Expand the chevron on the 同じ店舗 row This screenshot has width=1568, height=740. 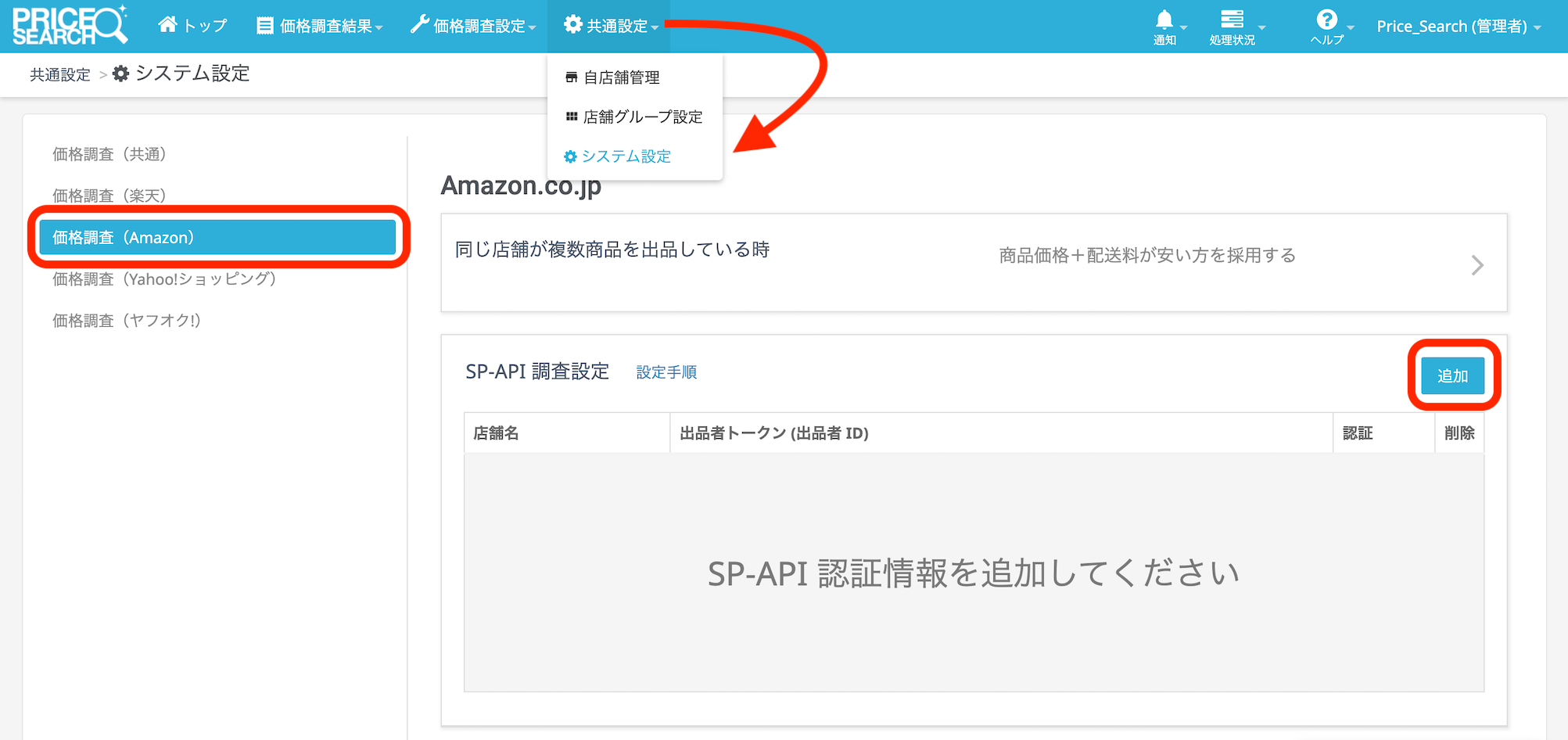click(x=1477, y=265)
